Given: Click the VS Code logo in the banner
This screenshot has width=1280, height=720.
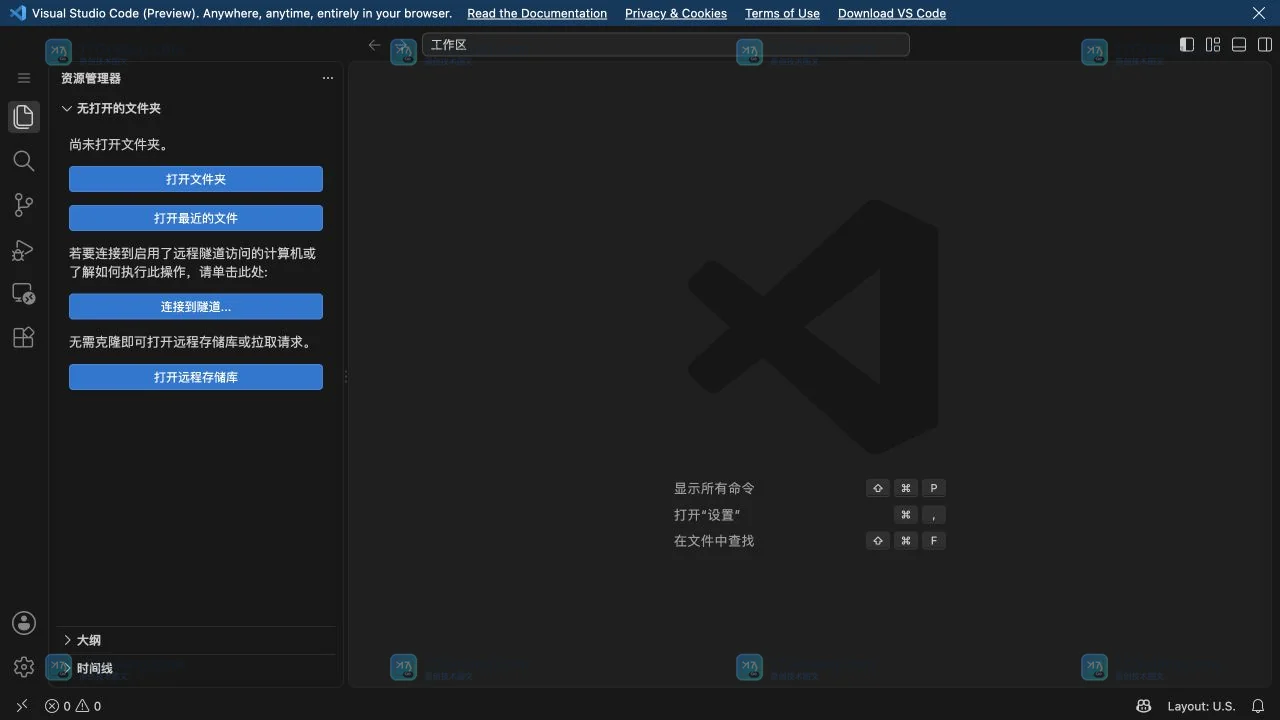Looking at the screenshot, I should click(17, 13).
